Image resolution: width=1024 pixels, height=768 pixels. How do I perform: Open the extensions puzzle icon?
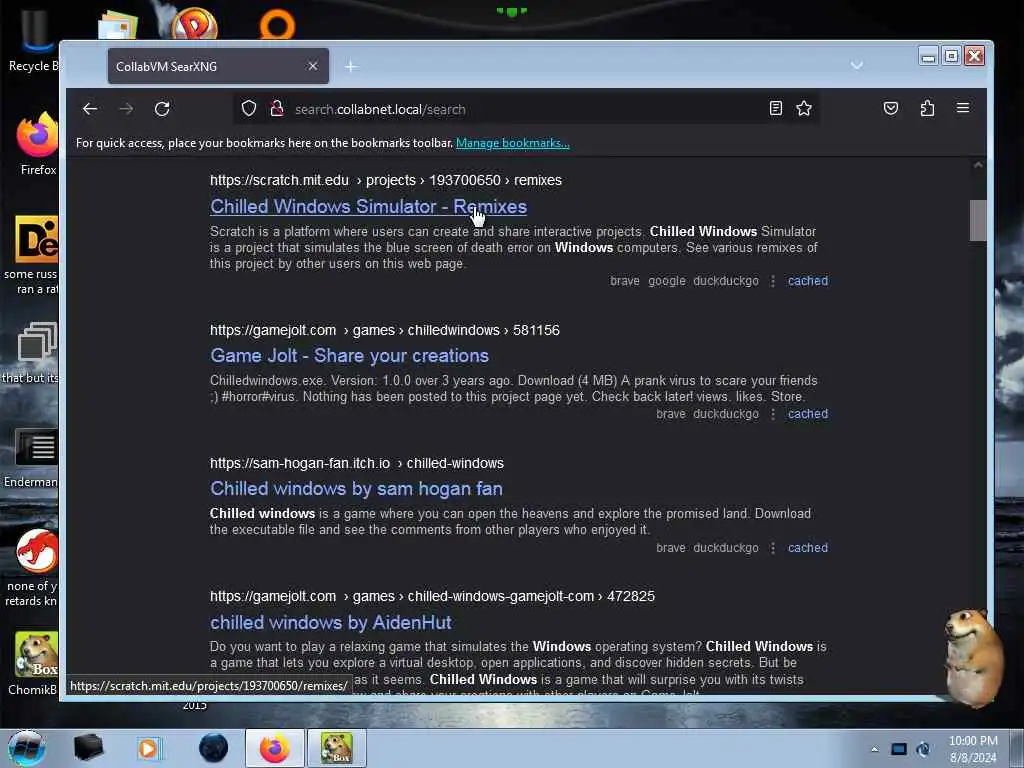927,108
